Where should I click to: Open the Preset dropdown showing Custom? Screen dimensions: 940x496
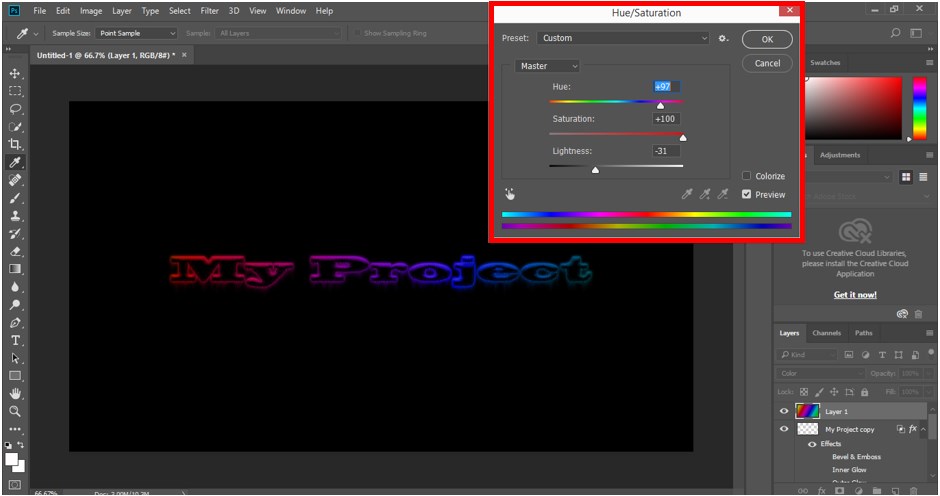point(623,38)
